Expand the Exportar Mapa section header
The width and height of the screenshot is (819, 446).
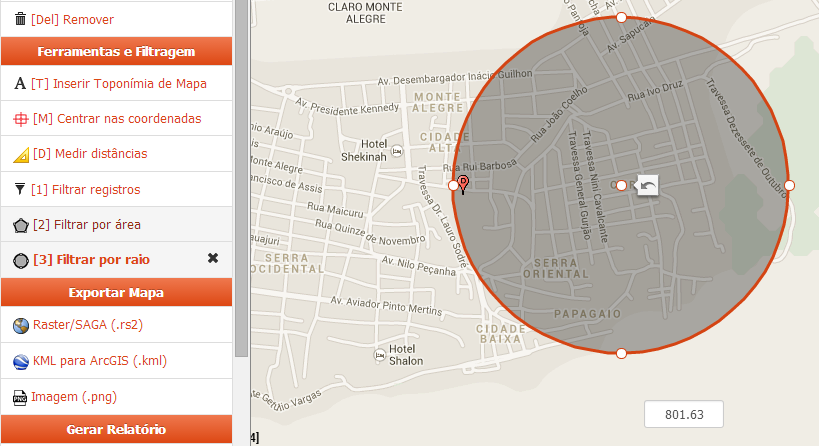116,293
